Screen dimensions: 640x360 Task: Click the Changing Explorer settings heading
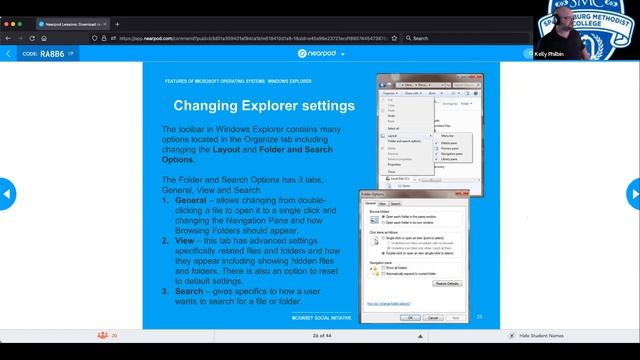[x=264, y=106]
